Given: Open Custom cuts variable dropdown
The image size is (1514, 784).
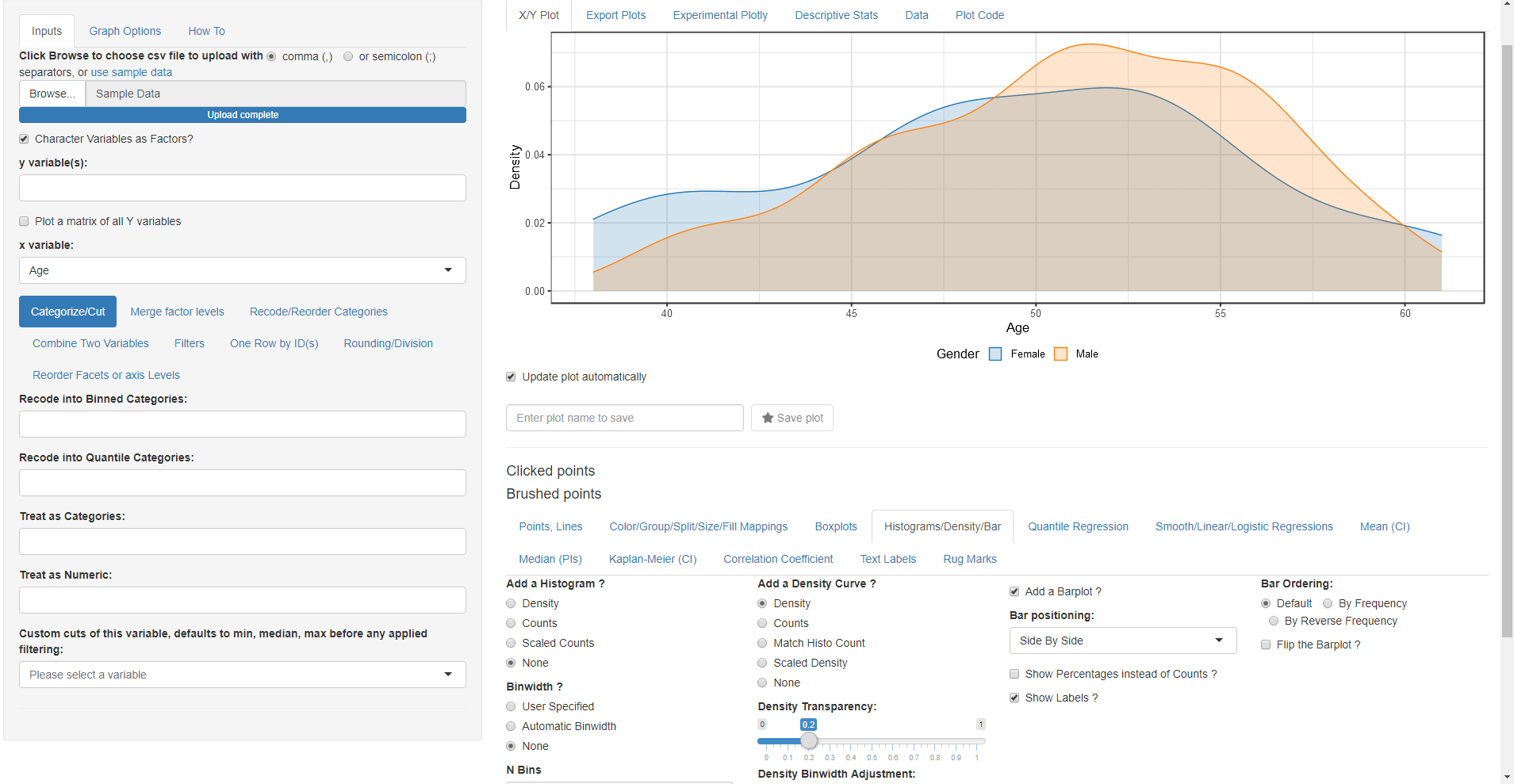Looking at the screenshot, I should (x=243, y=675).
